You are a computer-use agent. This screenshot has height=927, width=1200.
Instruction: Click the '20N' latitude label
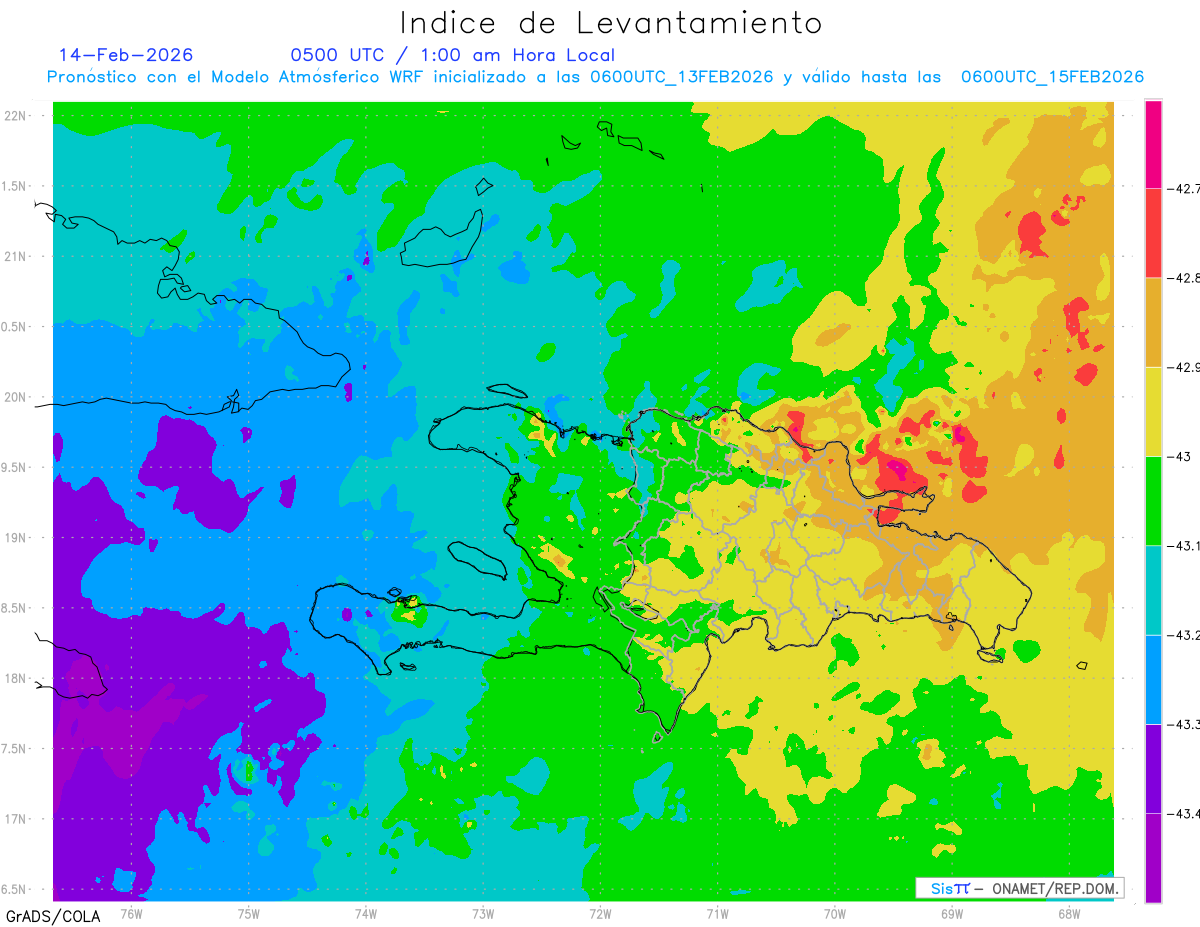coord(15,397)
